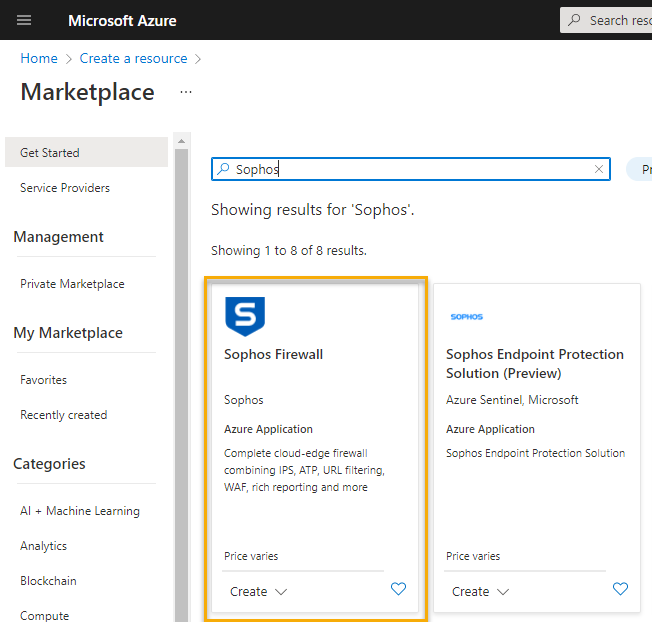This screenshot has width=652, height=622.
Task: Select AI + Machine Learning category
Action: (80, 511)
